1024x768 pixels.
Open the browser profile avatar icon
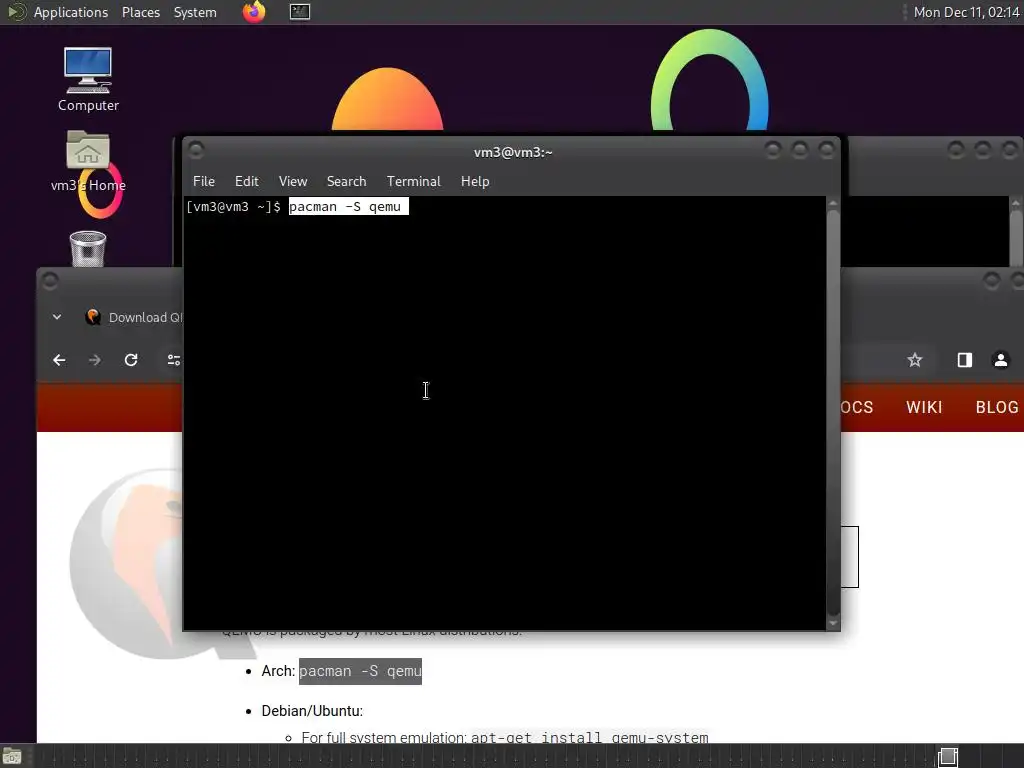click(1000, 360)
